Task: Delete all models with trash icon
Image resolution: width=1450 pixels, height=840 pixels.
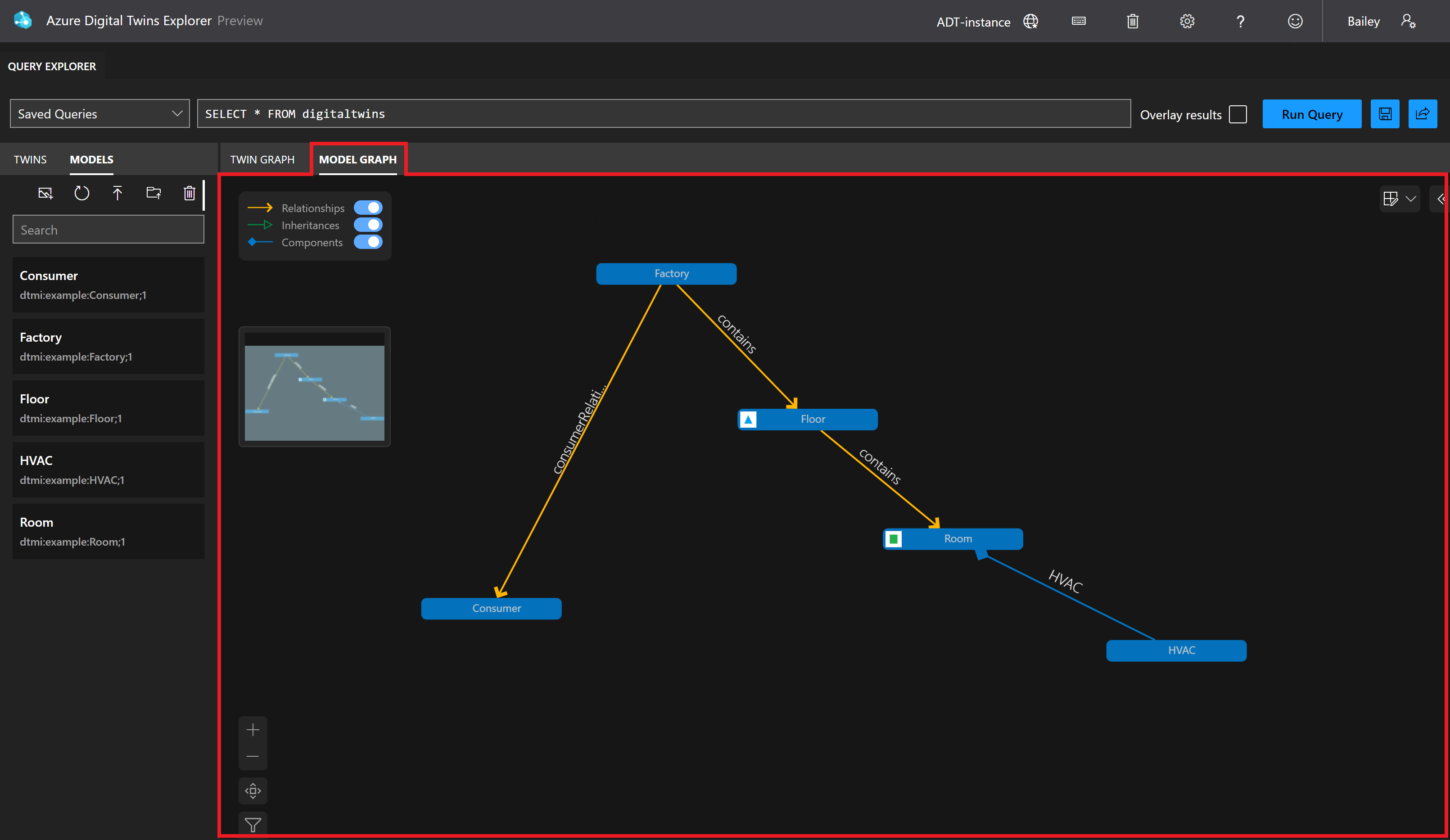Action: (x=190, y=193)
